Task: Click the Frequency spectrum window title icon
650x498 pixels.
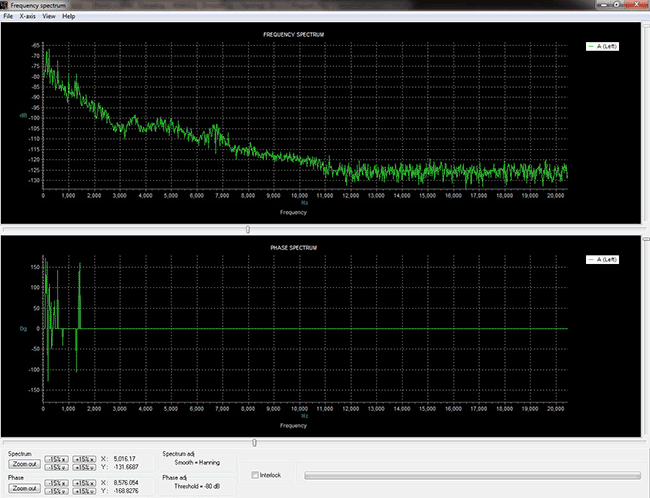Action: point(5,5)
